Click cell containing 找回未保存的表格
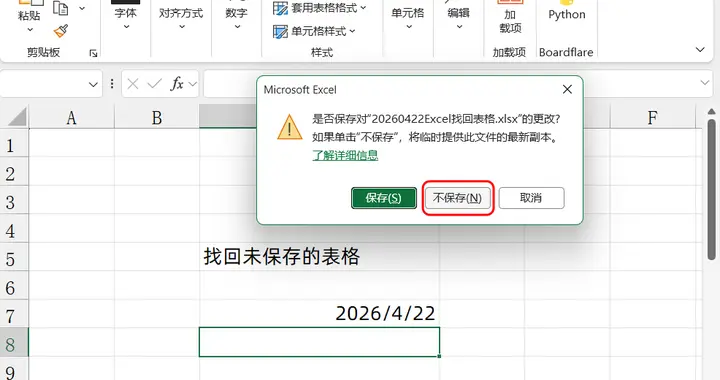This screenshot has height=380, width=720. coord(319,257)
